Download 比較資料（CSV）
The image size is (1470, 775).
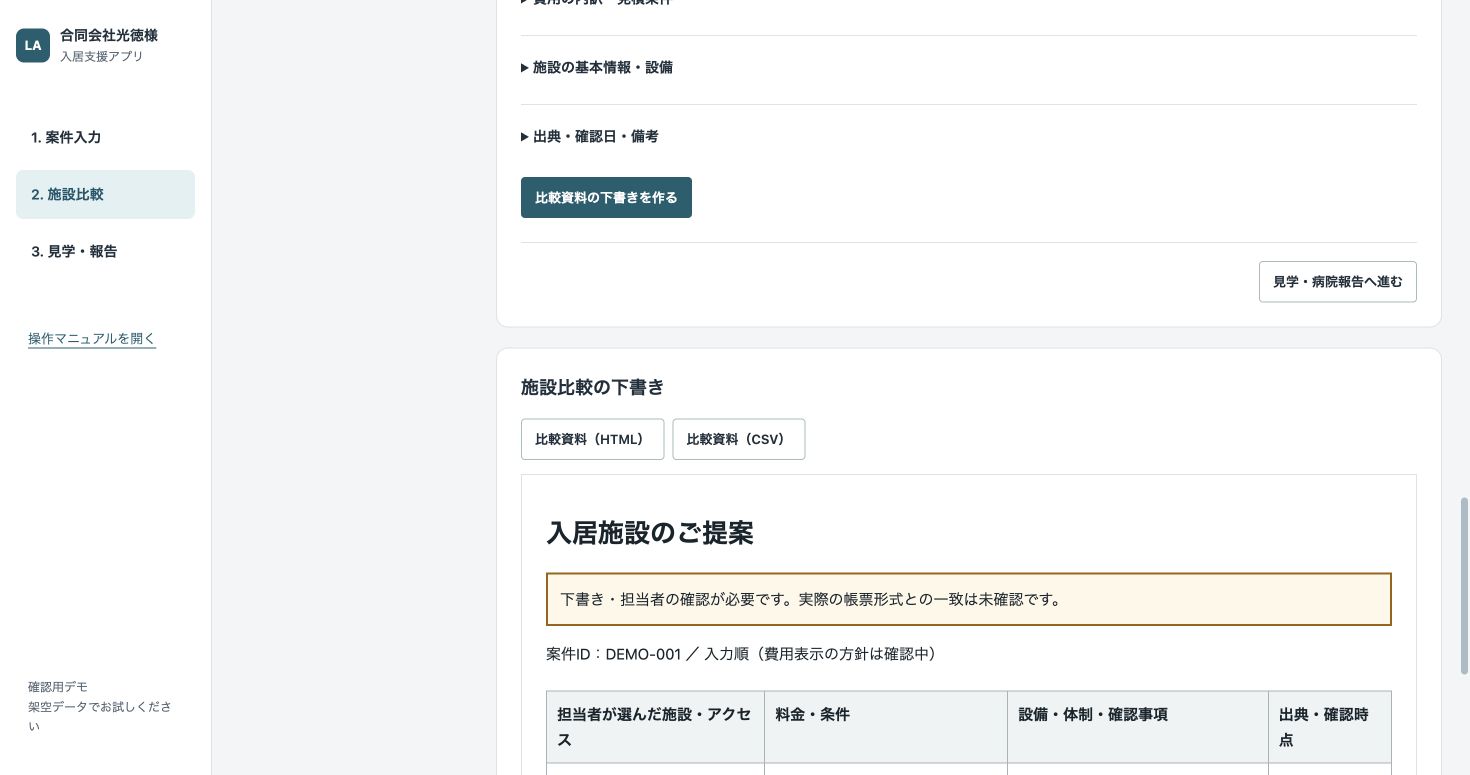coord(738,439)
